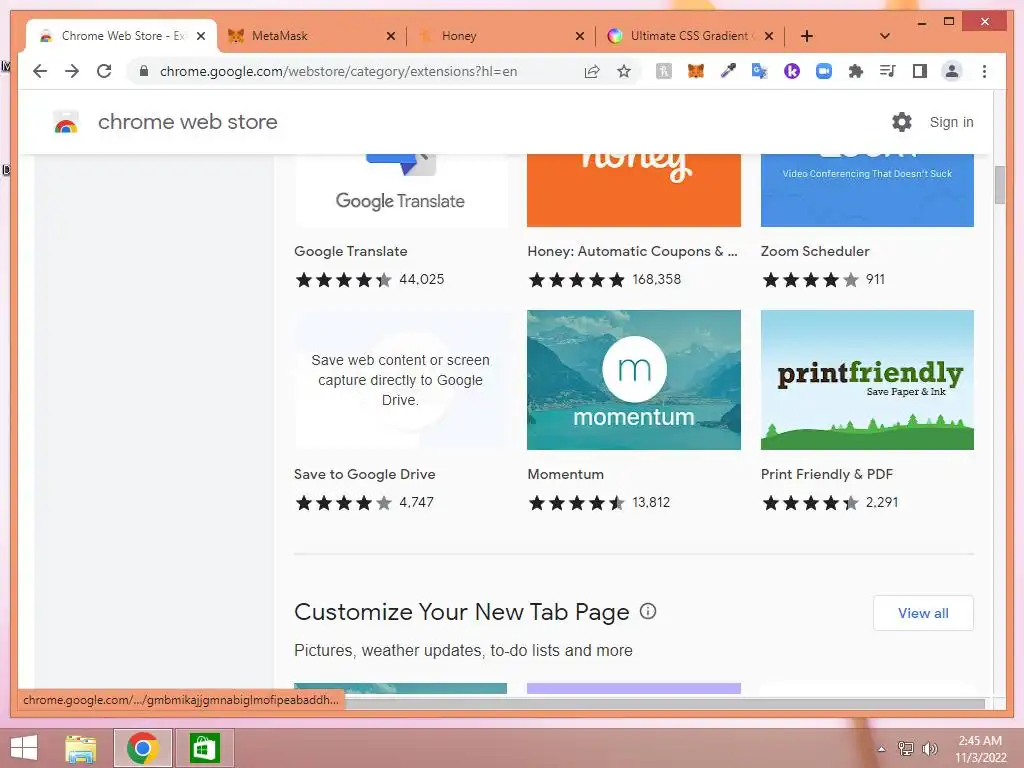Click Sign in link
The image size is (1024, 768).
(951, 122)
